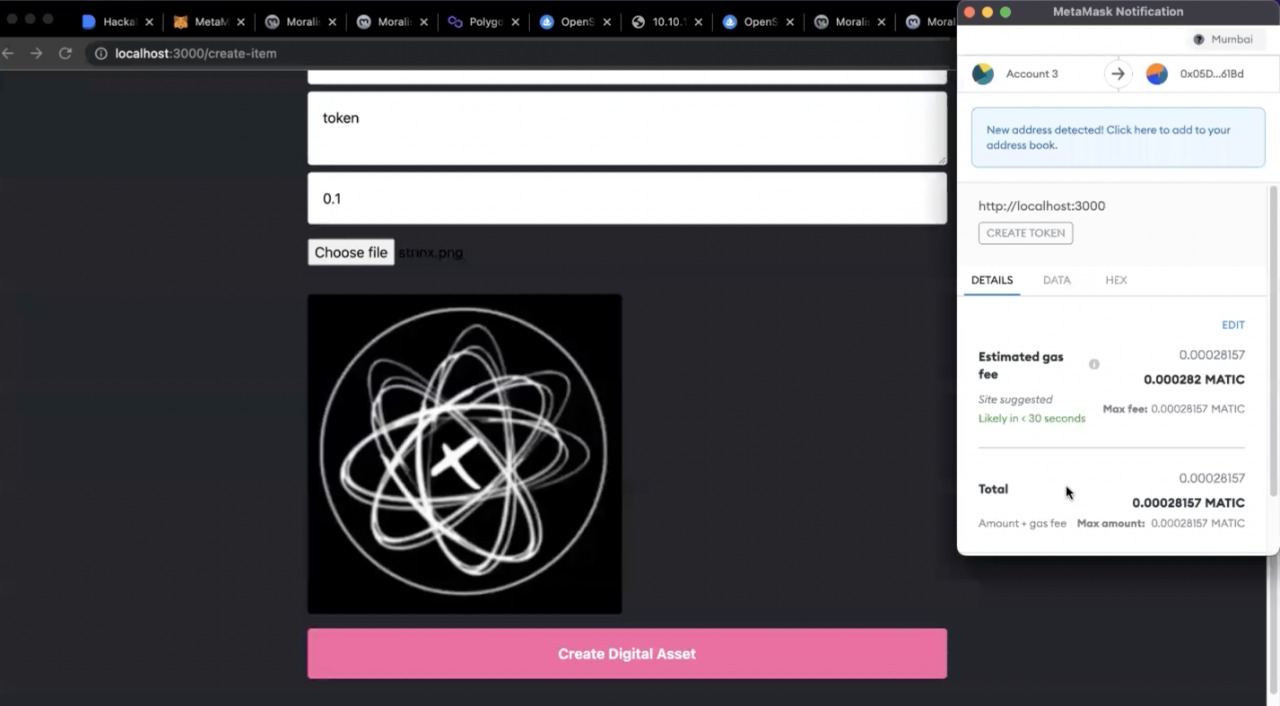Click the MetaMask Notification window title

[x=1118, y=12]
